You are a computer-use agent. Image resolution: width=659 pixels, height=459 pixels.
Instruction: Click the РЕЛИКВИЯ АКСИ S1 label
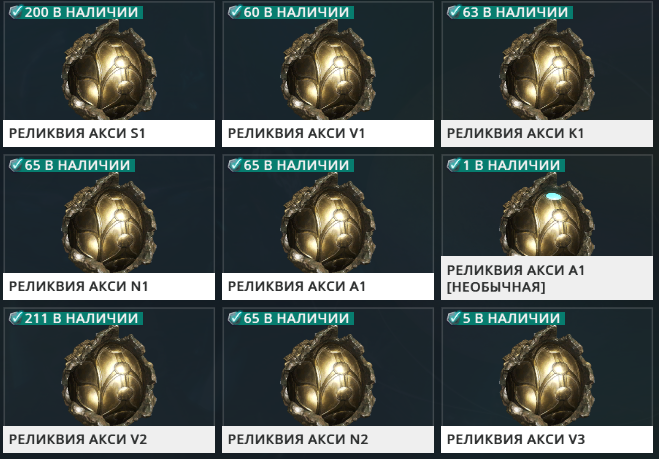[x=77, y=133]
